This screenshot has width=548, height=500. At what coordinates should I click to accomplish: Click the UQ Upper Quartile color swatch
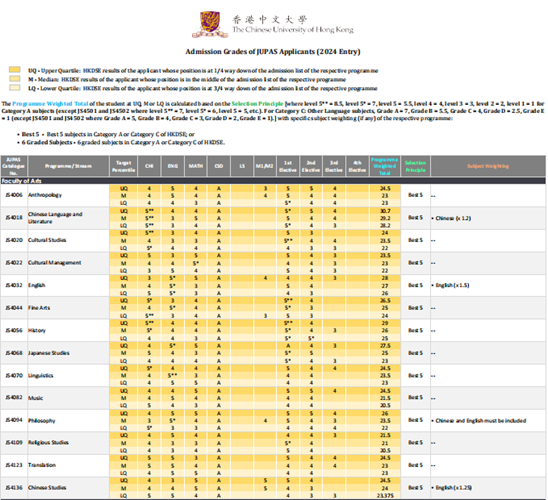[x=15, y=70]
